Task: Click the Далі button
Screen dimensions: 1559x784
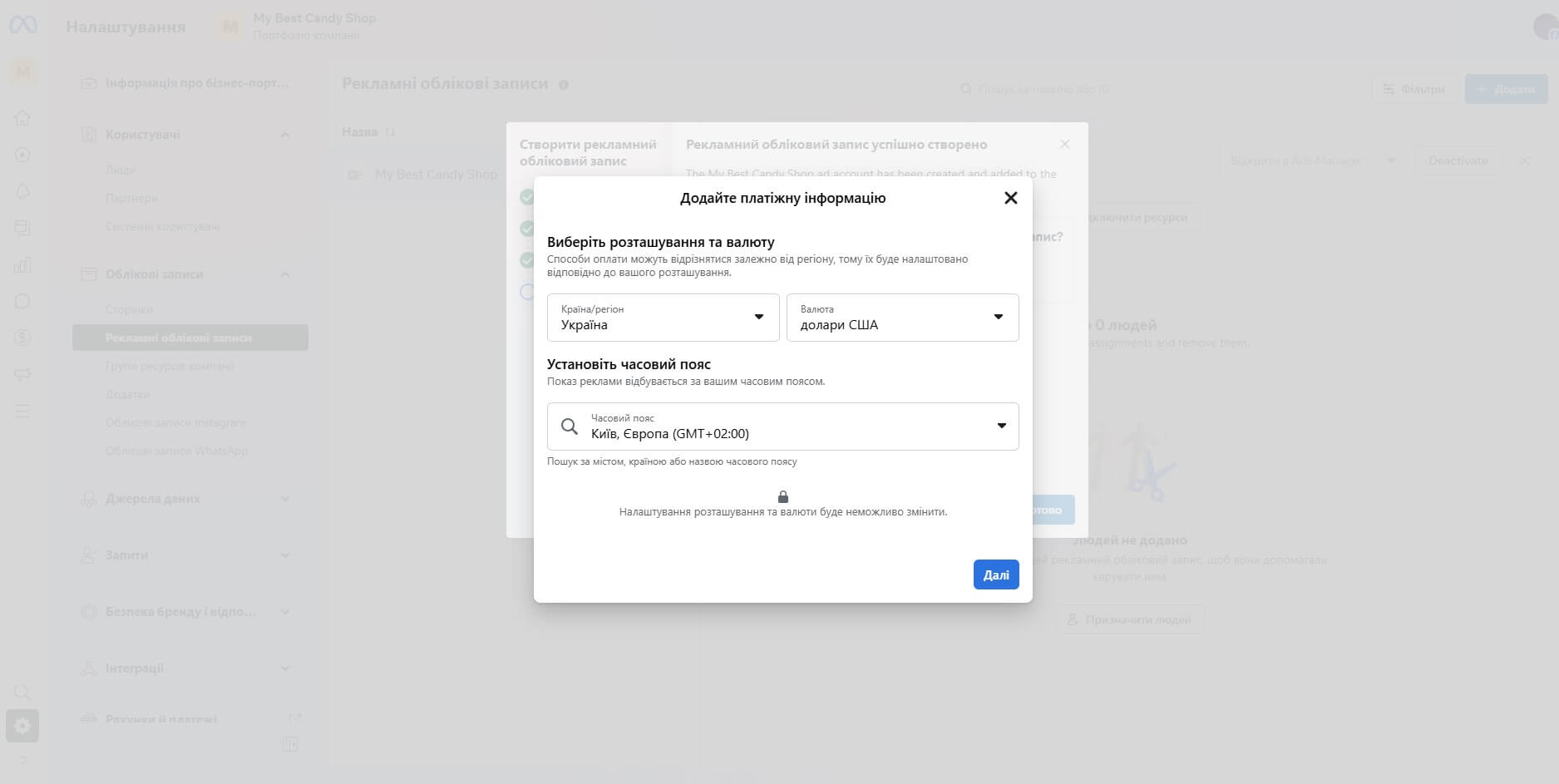Action: coord(995,574)
